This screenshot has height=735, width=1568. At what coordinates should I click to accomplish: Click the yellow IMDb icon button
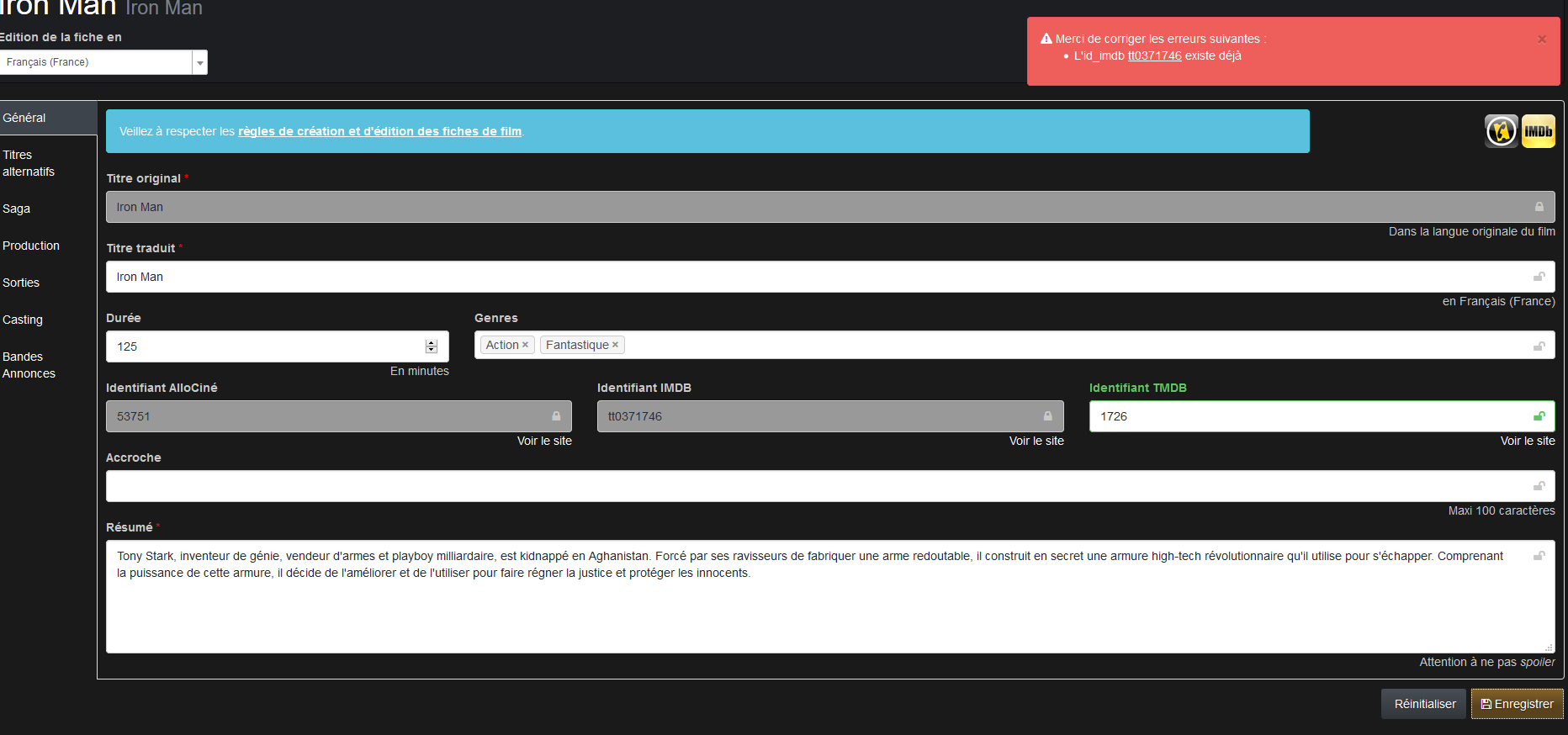click(1538, 131)
